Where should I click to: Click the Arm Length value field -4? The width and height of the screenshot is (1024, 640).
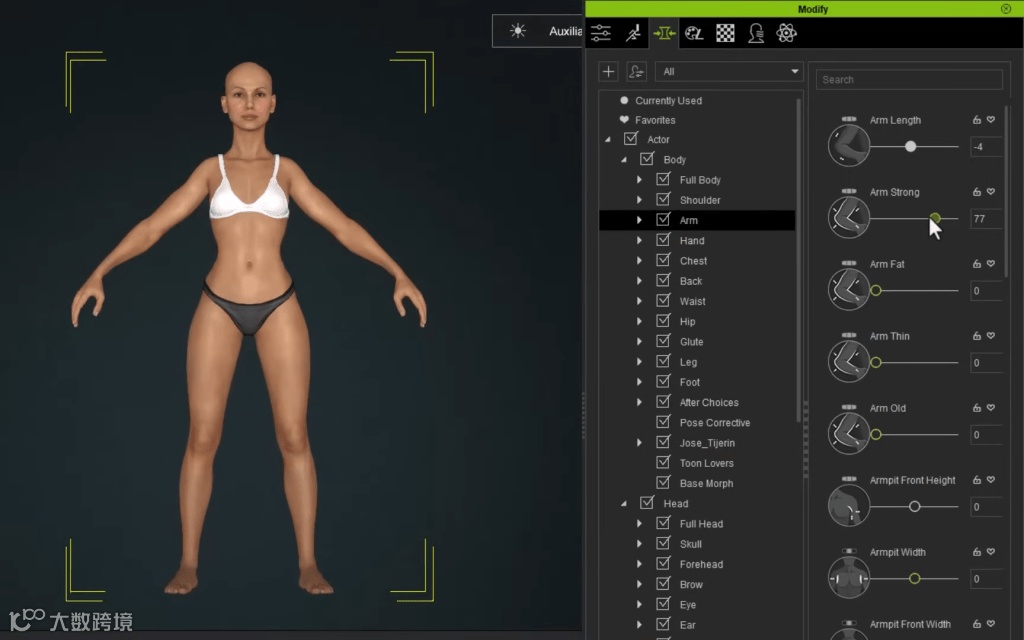[x=986, y=147]
